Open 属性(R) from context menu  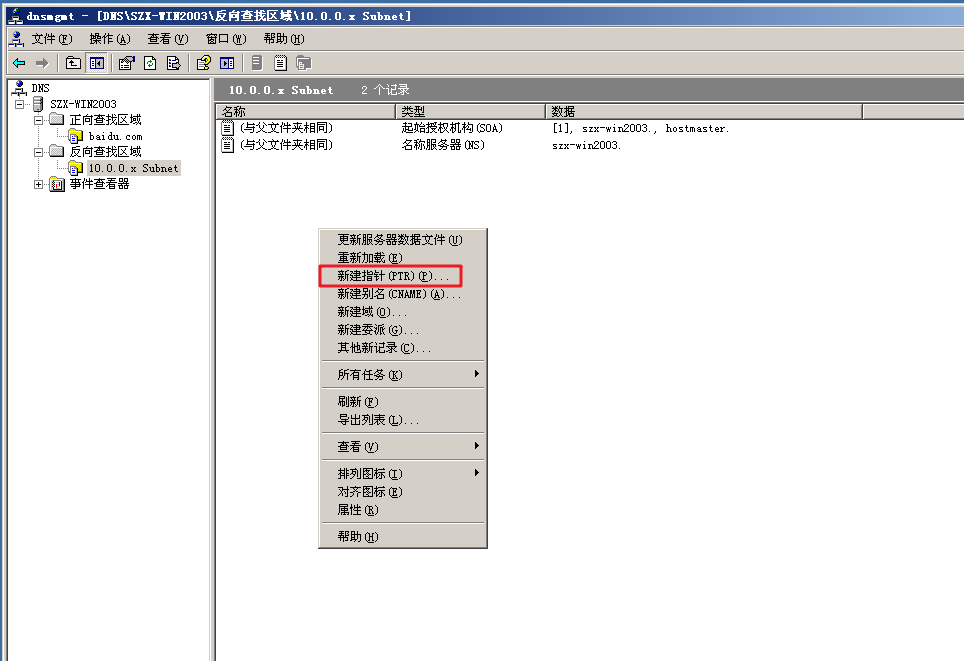click(x=403, y=509)
